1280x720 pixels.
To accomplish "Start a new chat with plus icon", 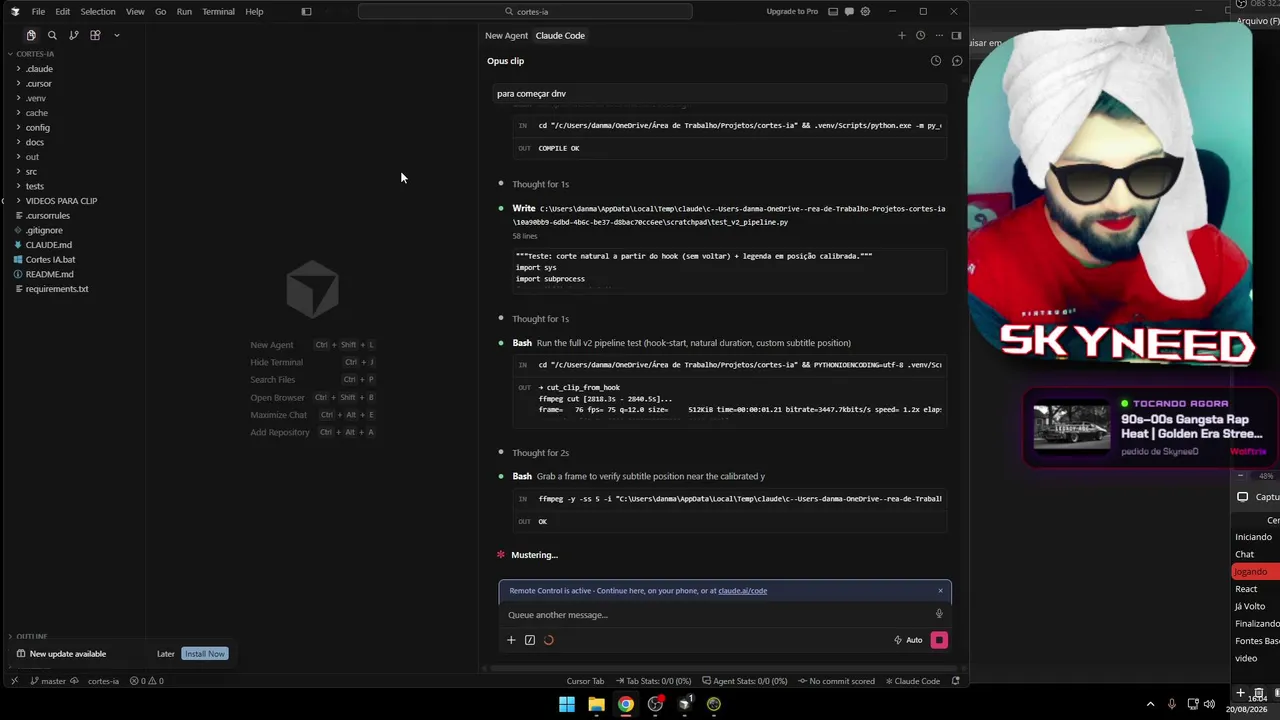I will coord(901,35).
